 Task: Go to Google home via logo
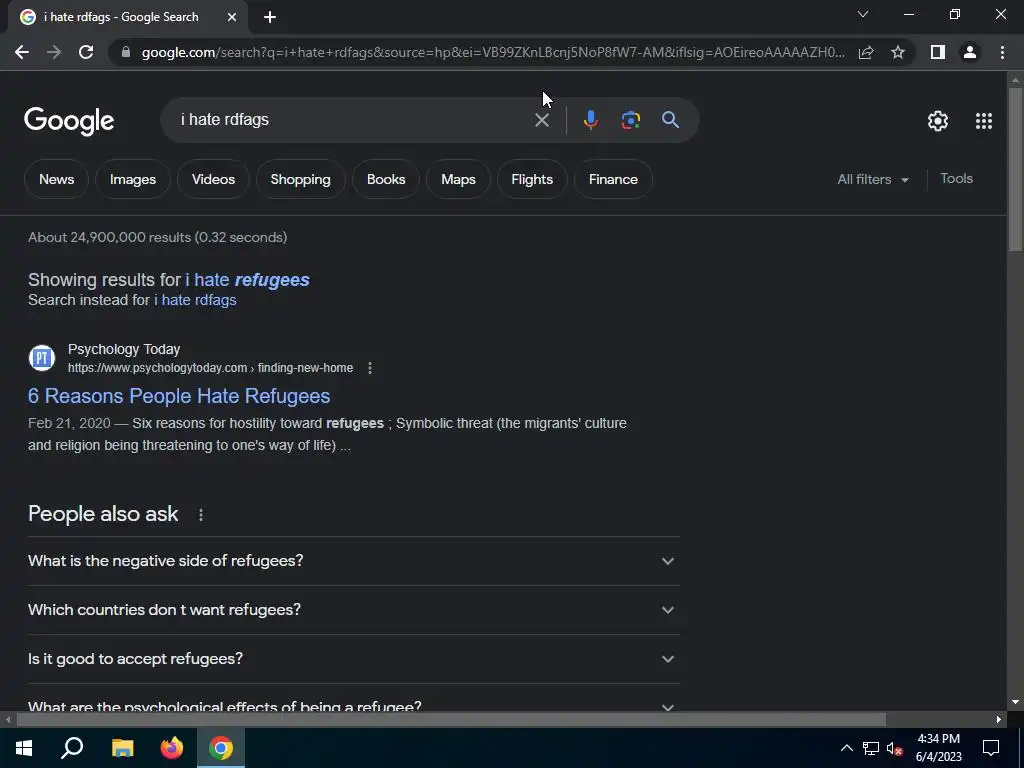[x=69, y=121]
